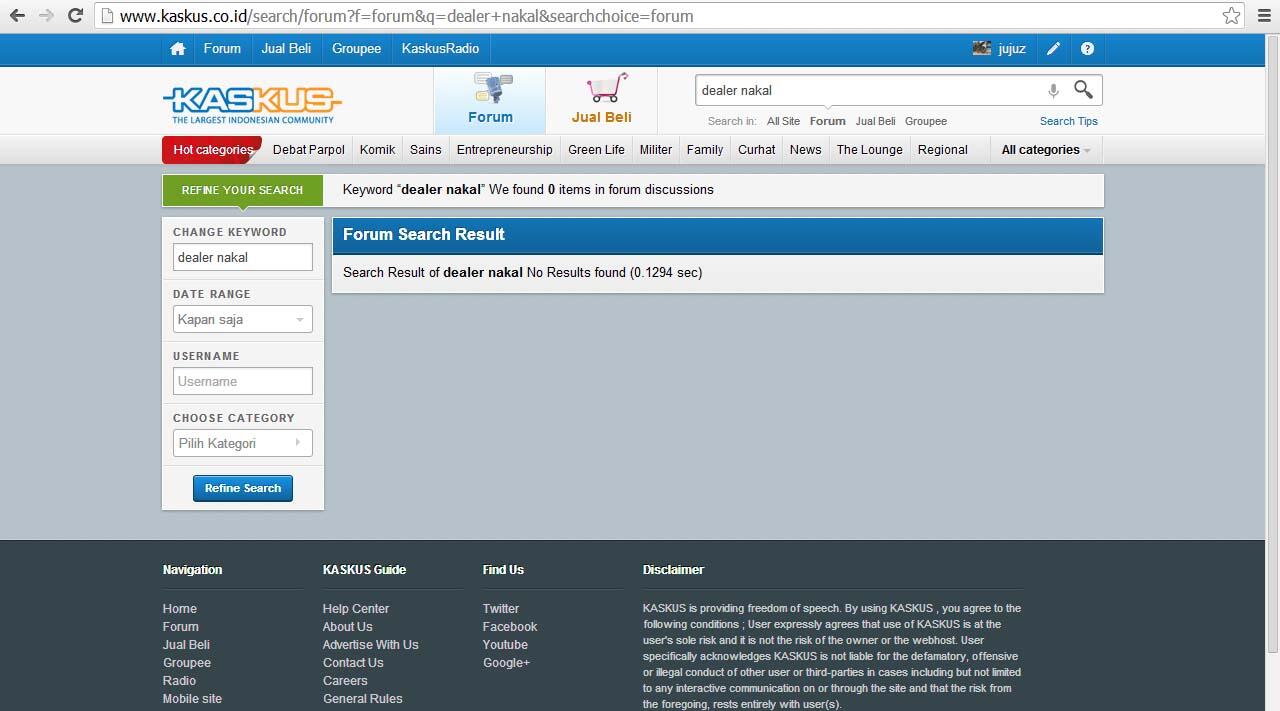Screen dimensions: 1280x711
Task: Click the Refine Search button
Action: [243, 488]
